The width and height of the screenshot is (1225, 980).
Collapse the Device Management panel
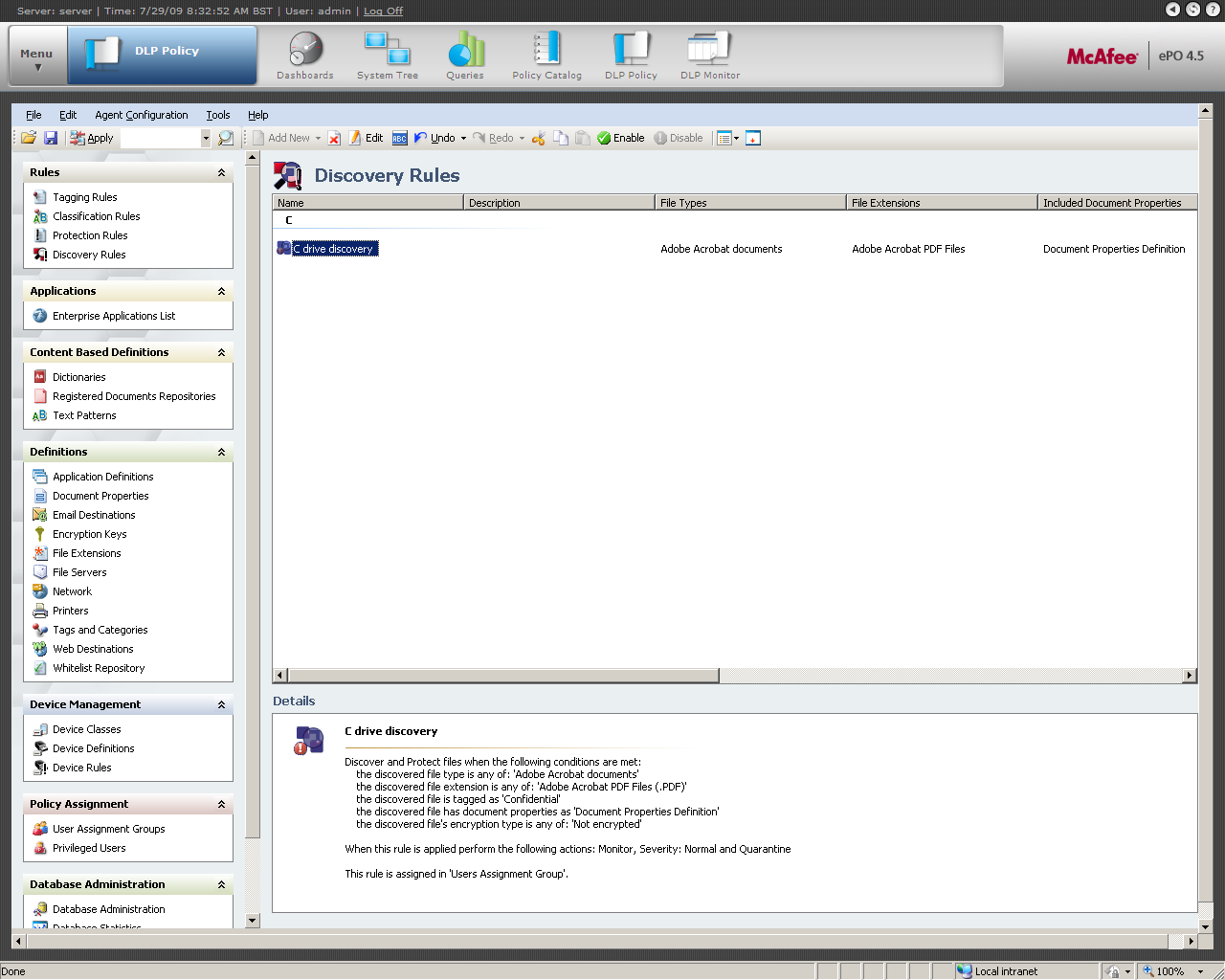pyautogui.click(x=221, y=704)
